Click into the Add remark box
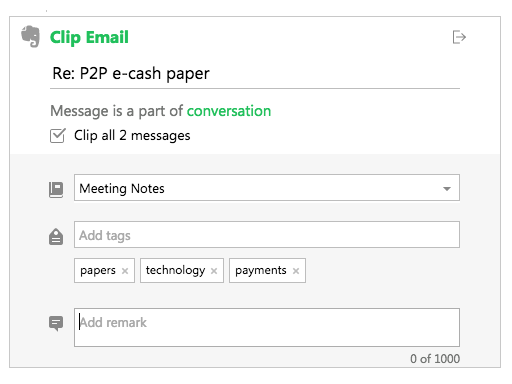The image size is (512, 384). pos(267,327)
